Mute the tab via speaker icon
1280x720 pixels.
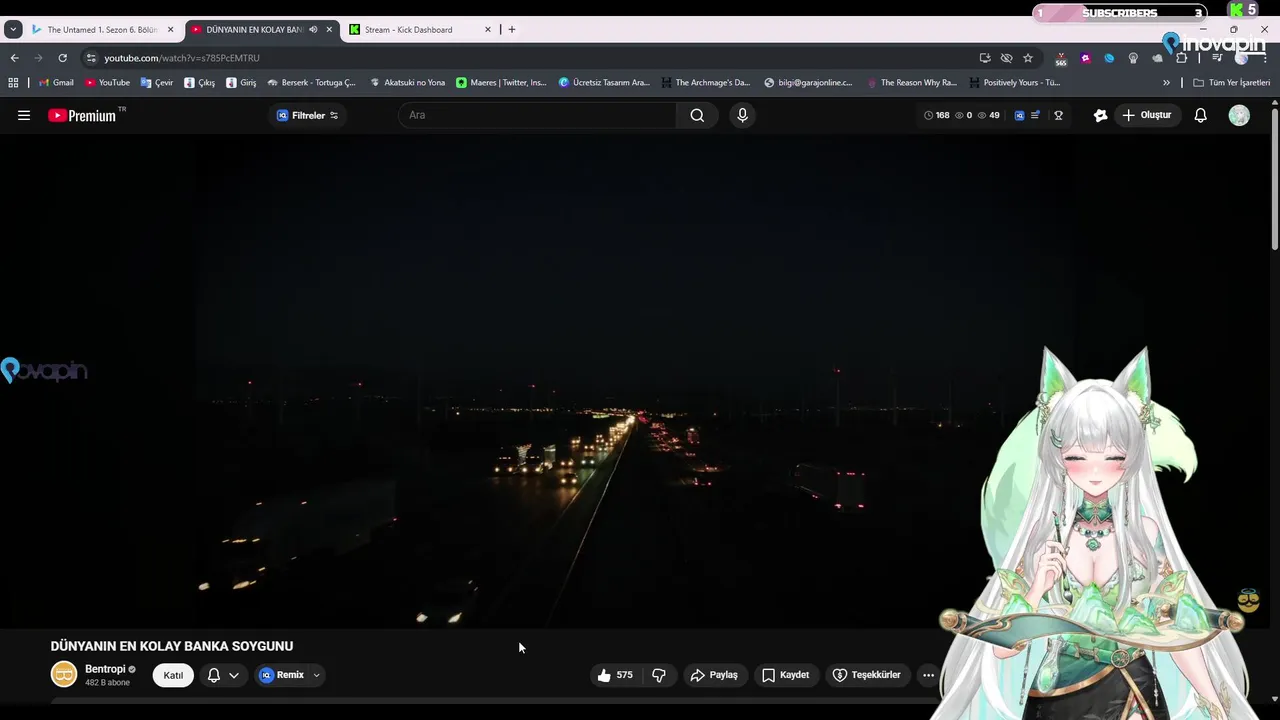point(313,30)
